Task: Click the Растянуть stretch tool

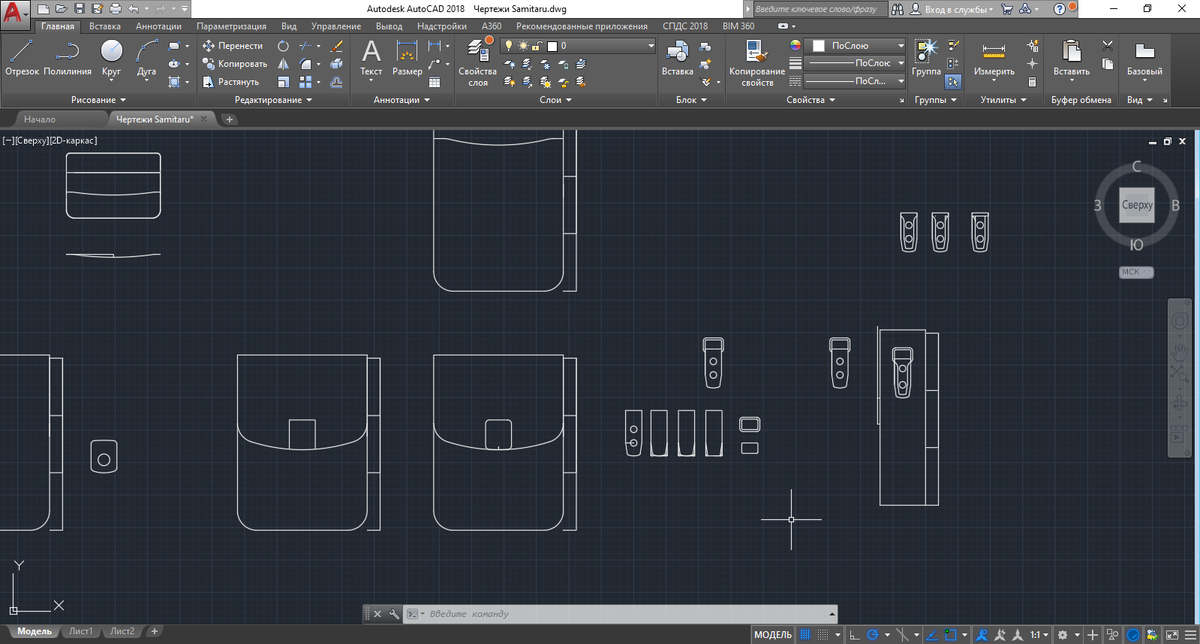Action: (x=231, y=82)
